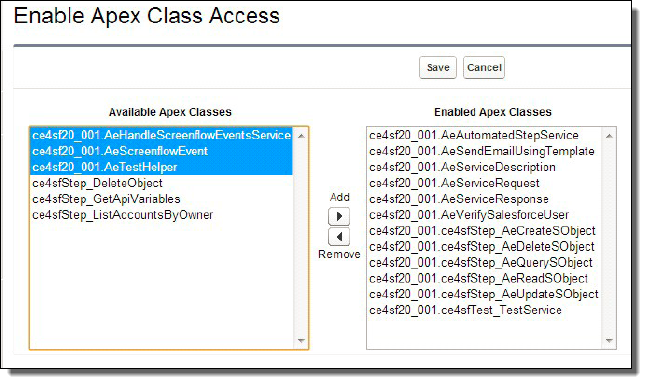Select ce4sf20_001.AeServiceDescription in enabled list
Viewport: 647px width, 384px height.
484,167
